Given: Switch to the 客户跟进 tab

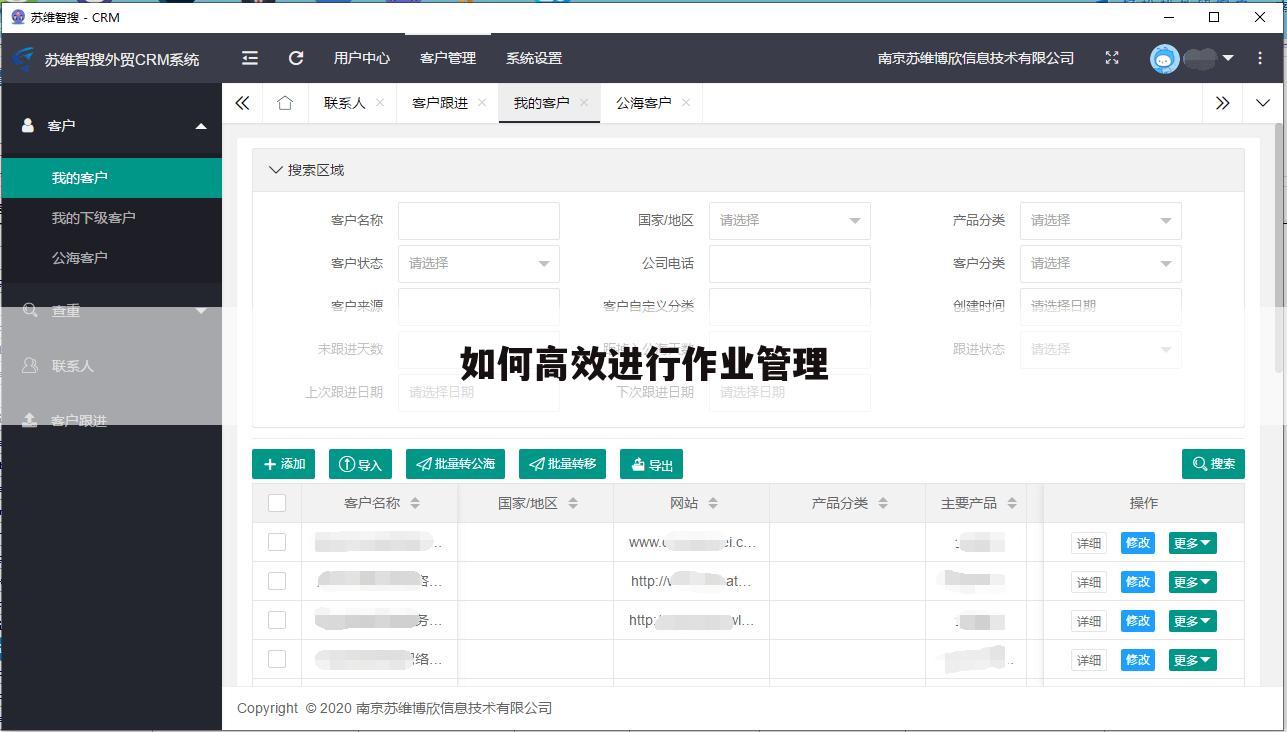Looking at the screenshot, I should pyautogui.click(x=440, y=103).
